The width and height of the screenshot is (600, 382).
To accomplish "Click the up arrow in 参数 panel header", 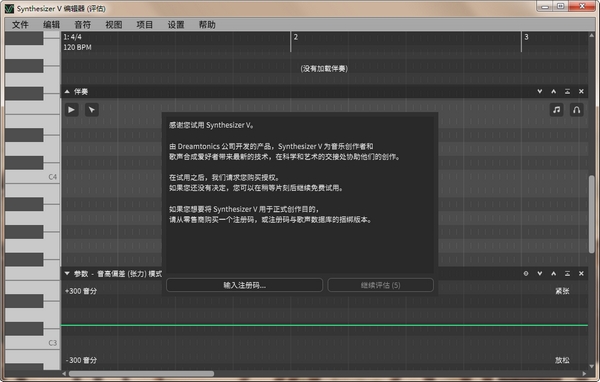I will 553,273.
